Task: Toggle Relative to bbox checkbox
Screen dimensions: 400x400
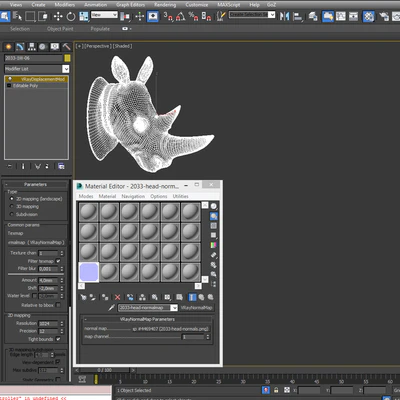Action: (x=58, y=305)
